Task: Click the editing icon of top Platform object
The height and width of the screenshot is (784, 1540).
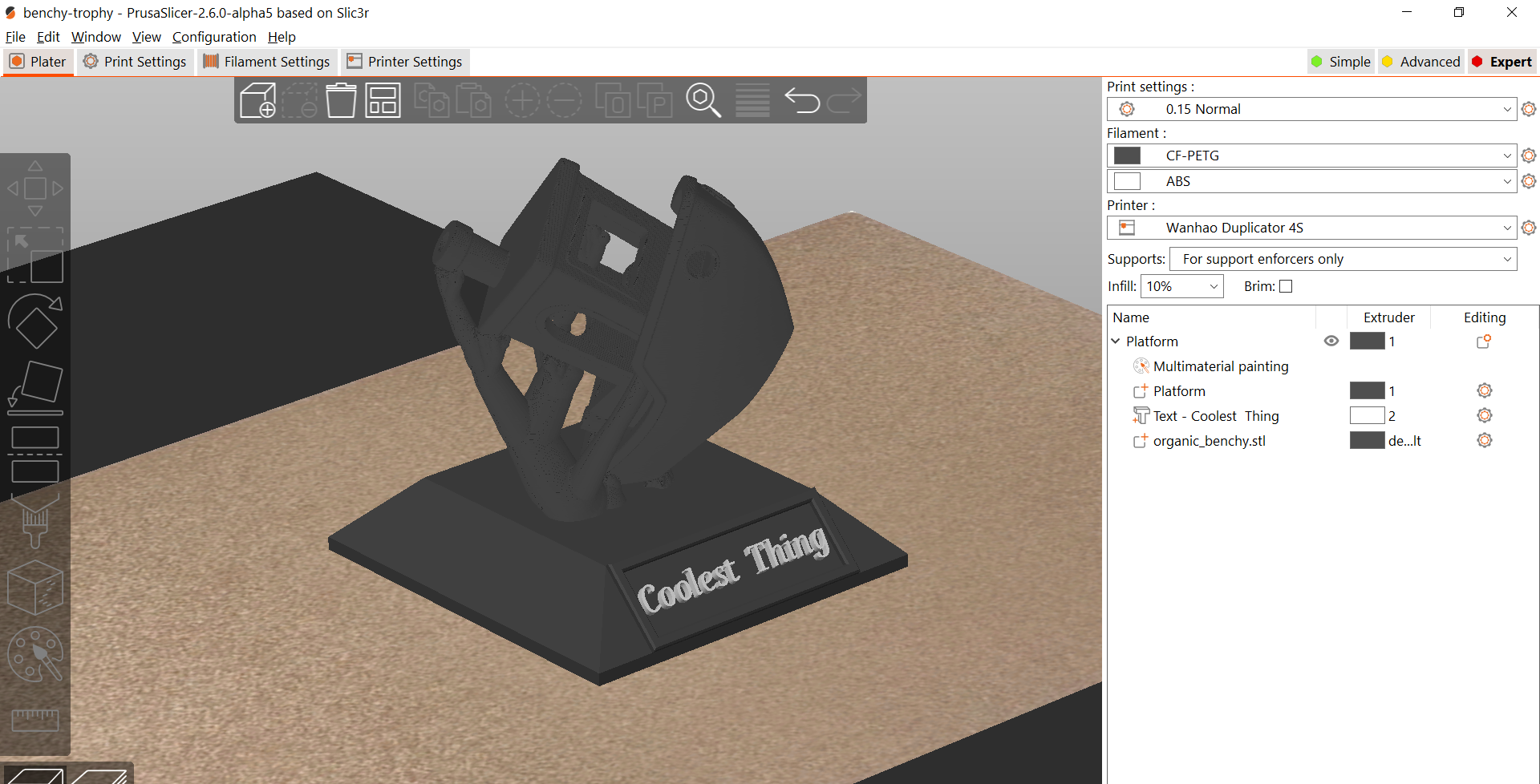Action: [x=1484, y=341]
